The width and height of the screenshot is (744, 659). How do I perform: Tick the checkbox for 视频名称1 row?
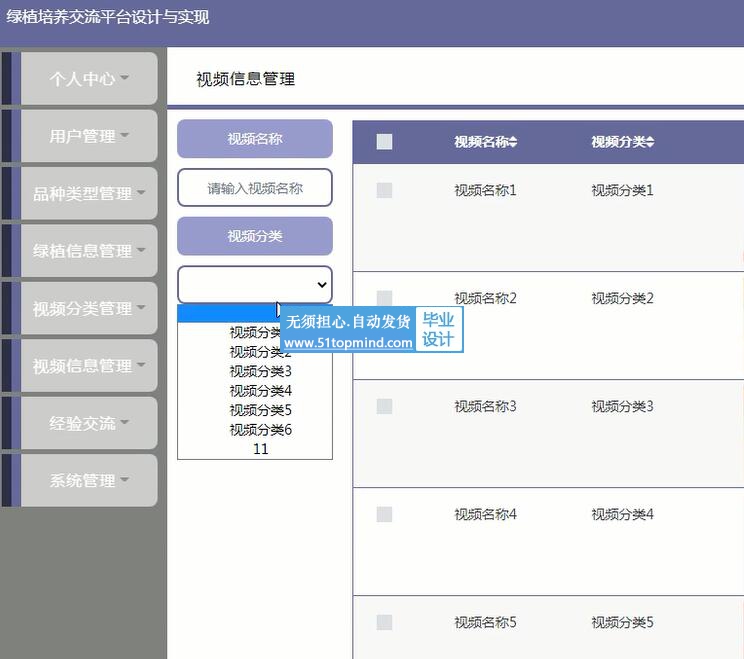(384, 190)
